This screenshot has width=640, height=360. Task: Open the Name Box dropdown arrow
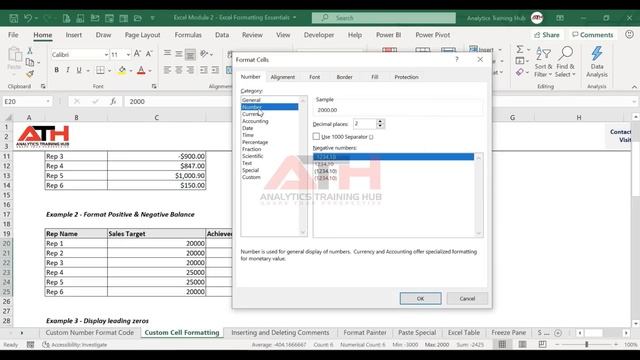48,101
